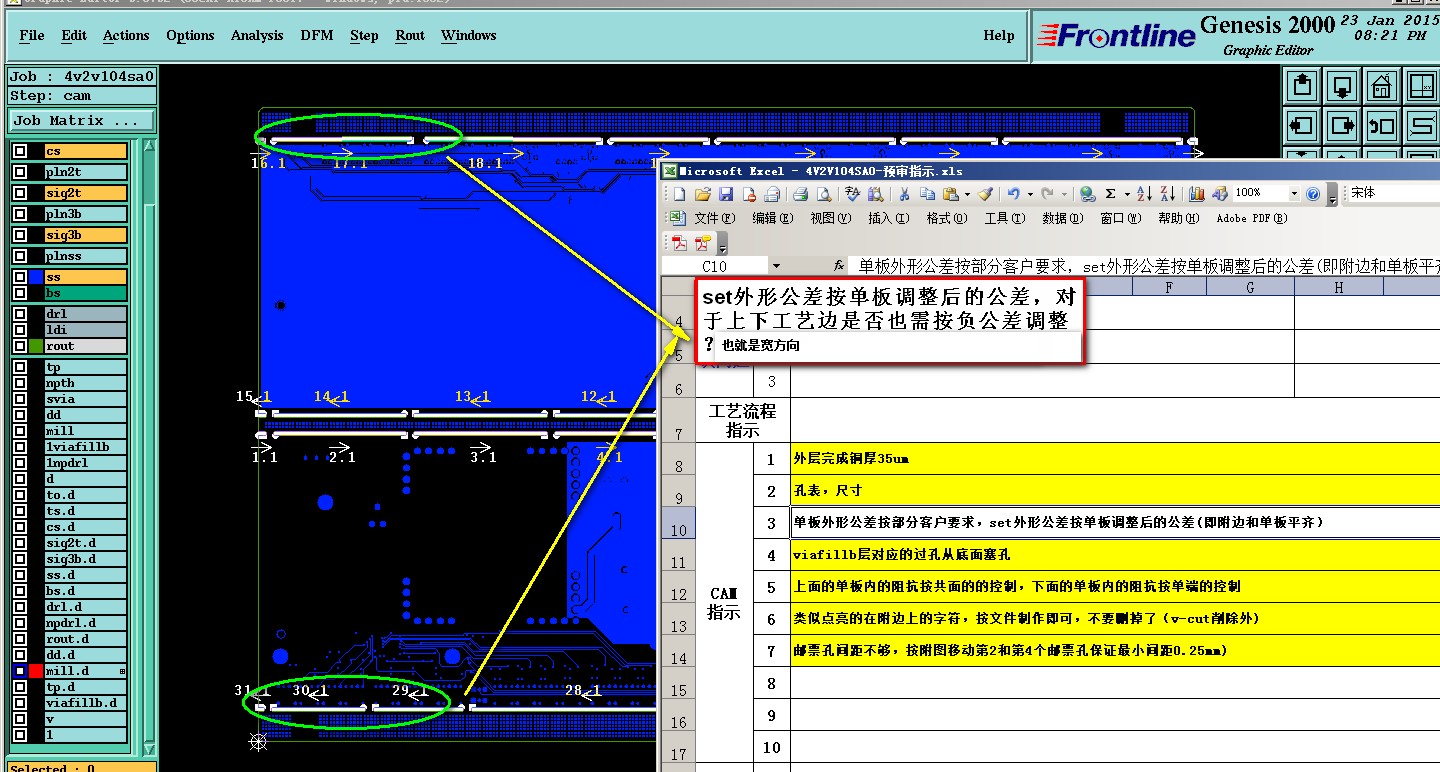Select the ss layer name

pos(86,277)
